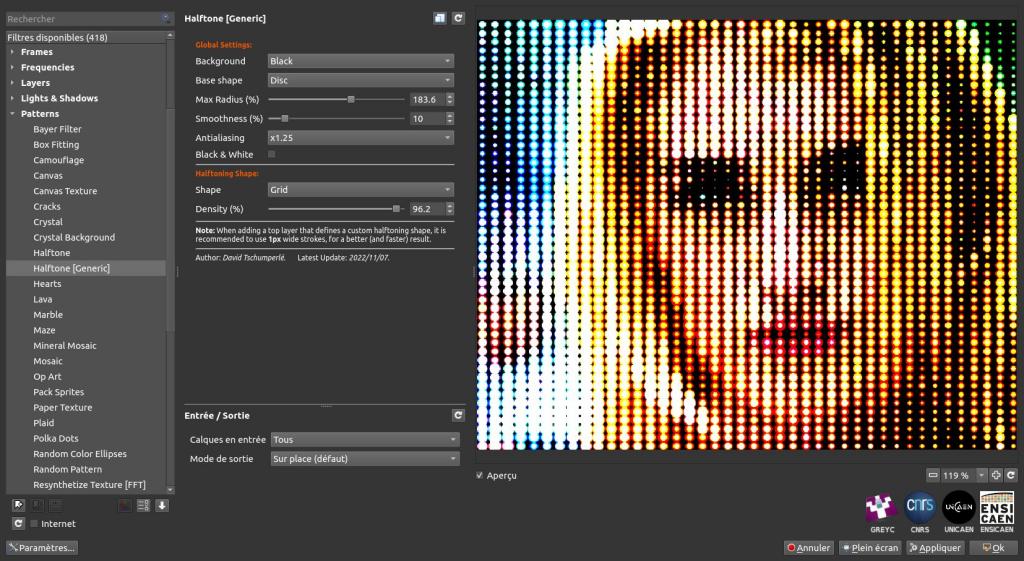Click the Density value stepper
Screen dimensions: 1024x561
tap(449, 209)
